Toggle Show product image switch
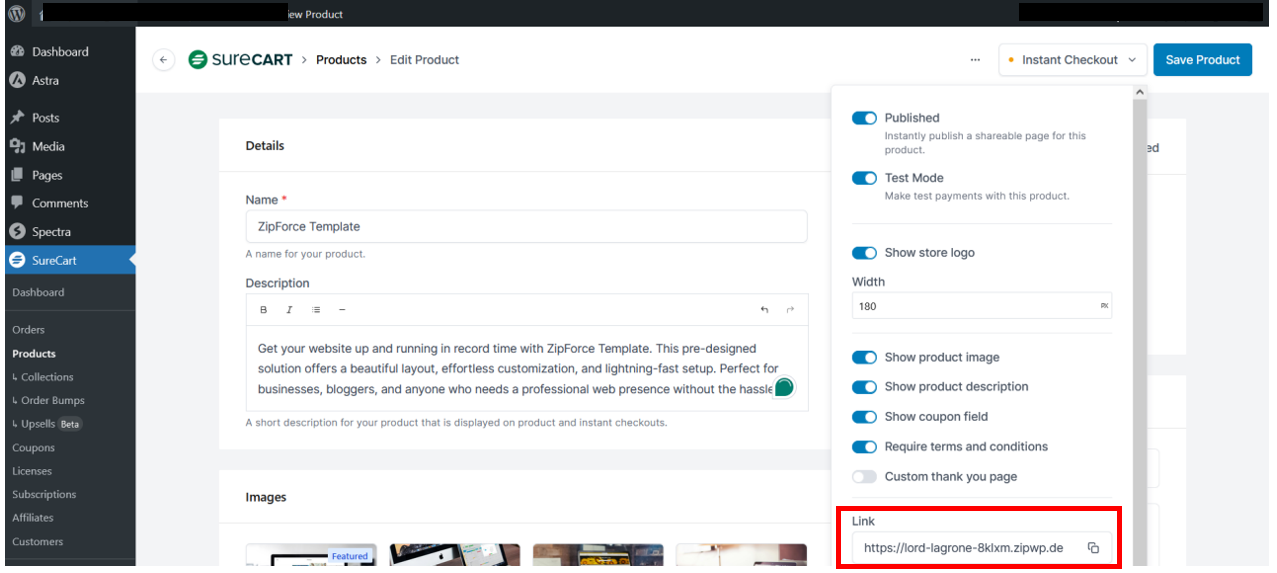Viewport: 1277px width, 573px height. pyautogui.click(x=864, y=357)
